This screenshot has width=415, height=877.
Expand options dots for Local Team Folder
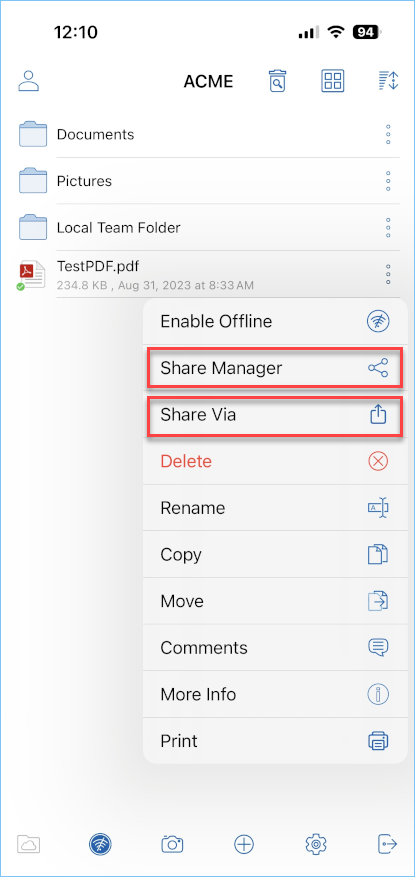pyautogui.click(x=388, y=228)
